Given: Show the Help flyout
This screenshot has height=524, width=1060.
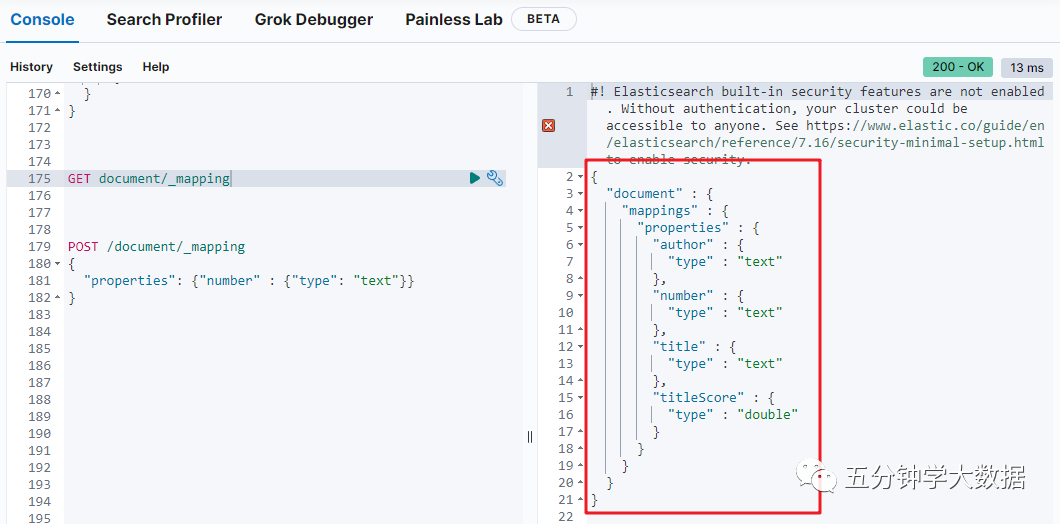Looking at the screenshot, I should (x=155, y=67).
